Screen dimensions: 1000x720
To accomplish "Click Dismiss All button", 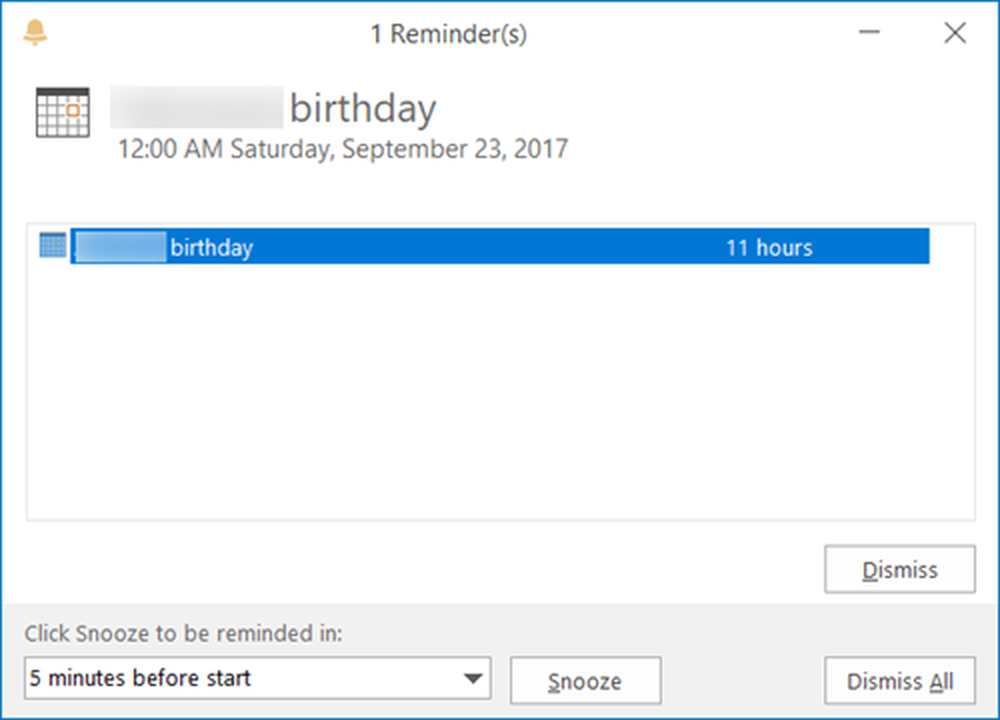I will (x=899, y=681).
